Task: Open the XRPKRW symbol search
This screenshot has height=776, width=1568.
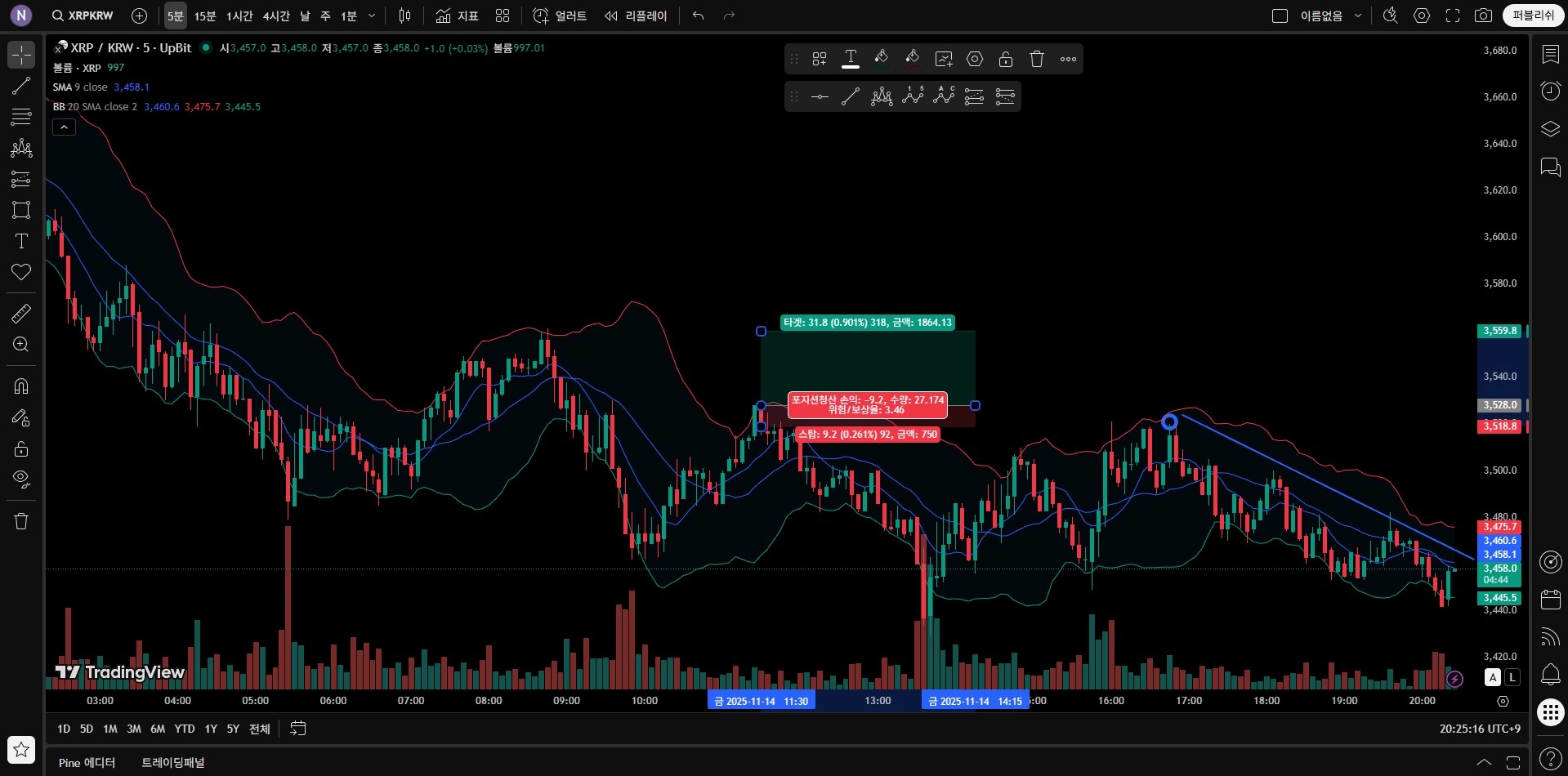Action: (83, 16)
